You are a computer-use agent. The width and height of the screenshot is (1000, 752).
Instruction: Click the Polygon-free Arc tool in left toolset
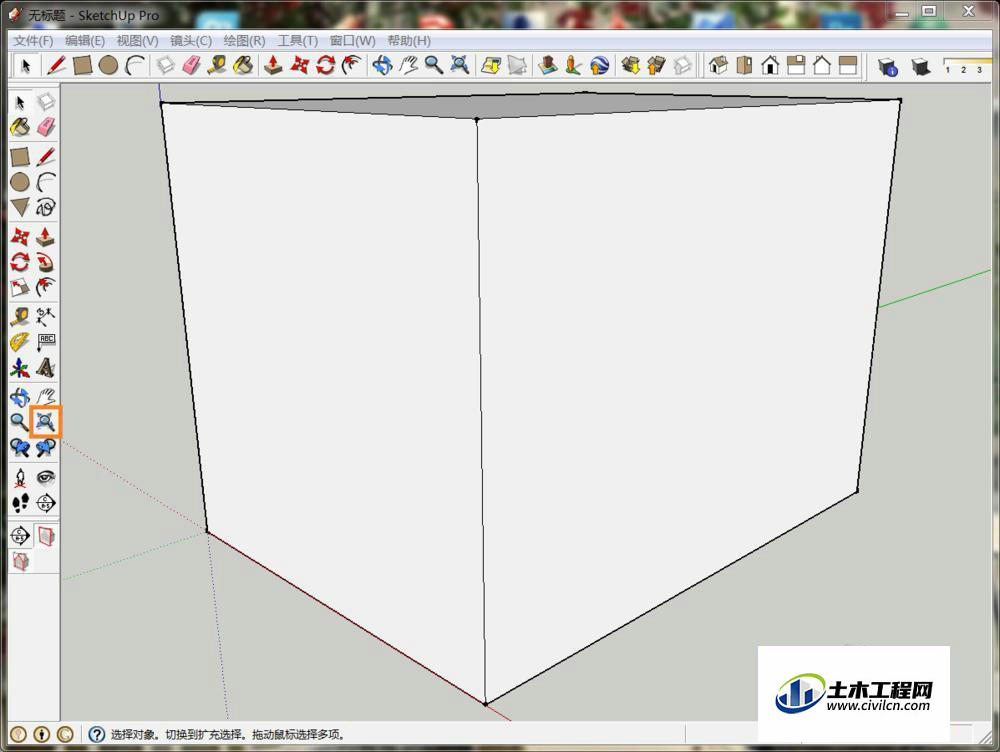point(45,182)
